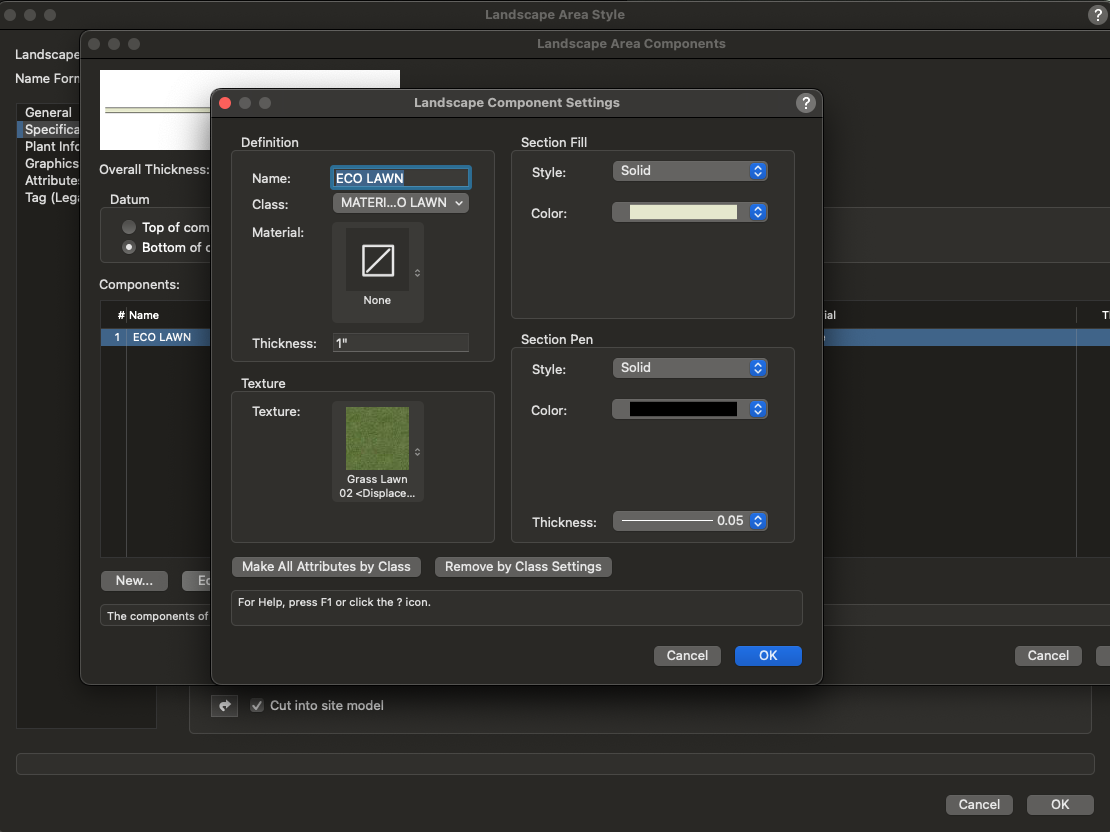1110x832 pixels.
Task: Click the help question mark in Landscape Component Settings
Action: point(806,103)
